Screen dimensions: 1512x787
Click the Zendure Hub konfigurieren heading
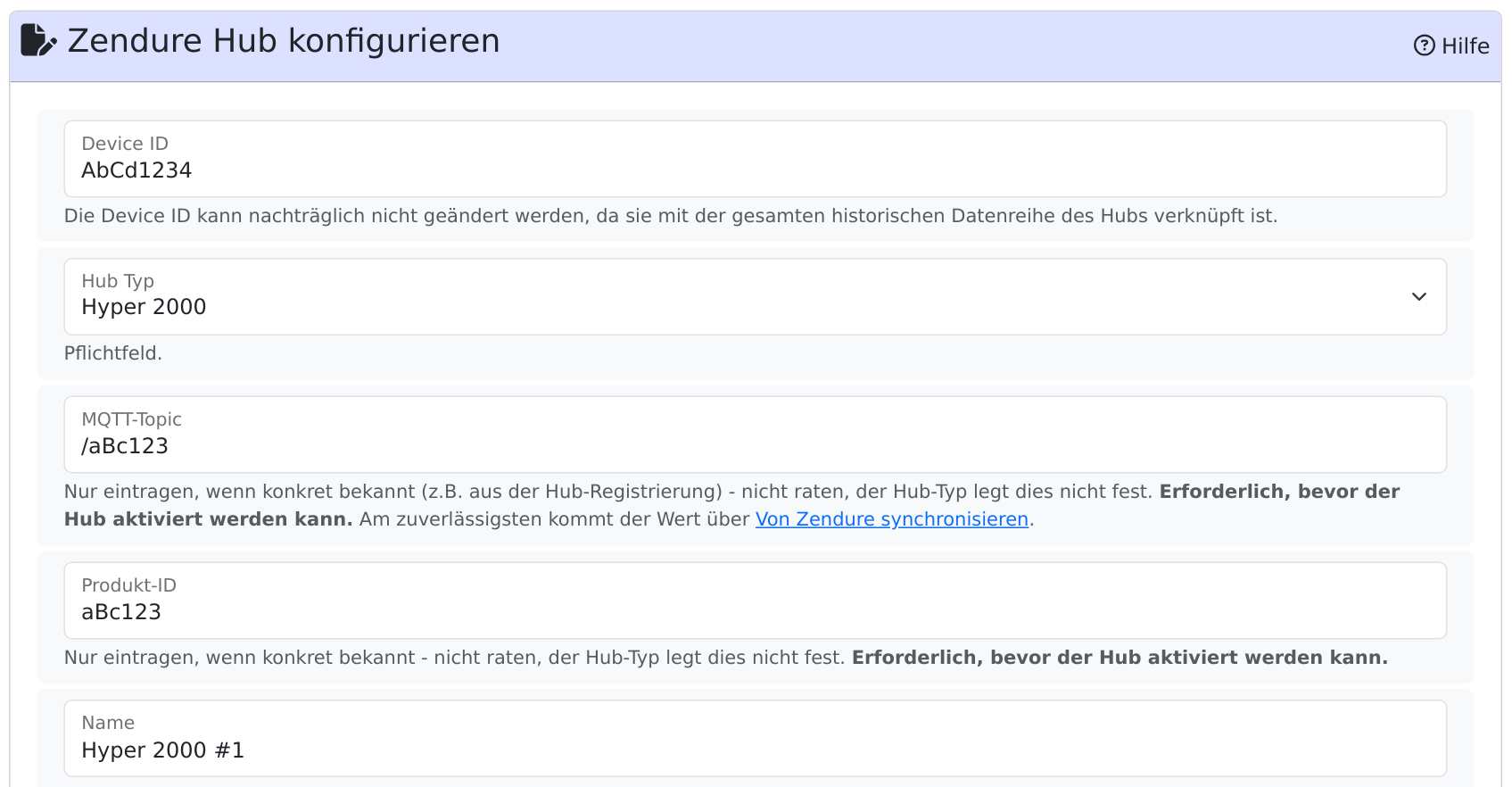tap(284, 41)
